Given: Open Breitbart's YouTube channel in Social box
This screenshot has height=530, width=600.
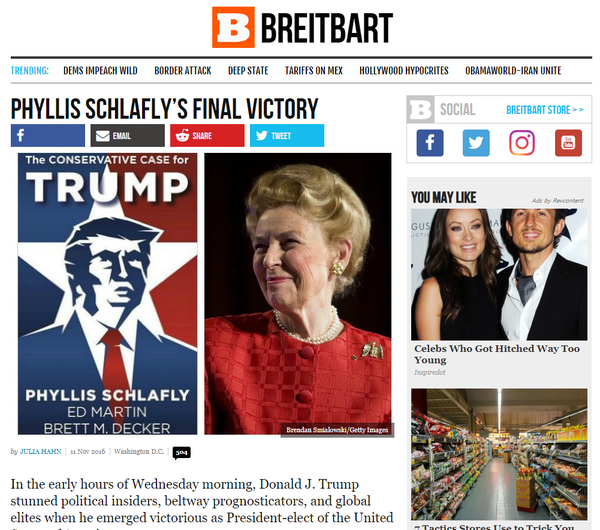Looking at the screenshot, I should point(568,143).
